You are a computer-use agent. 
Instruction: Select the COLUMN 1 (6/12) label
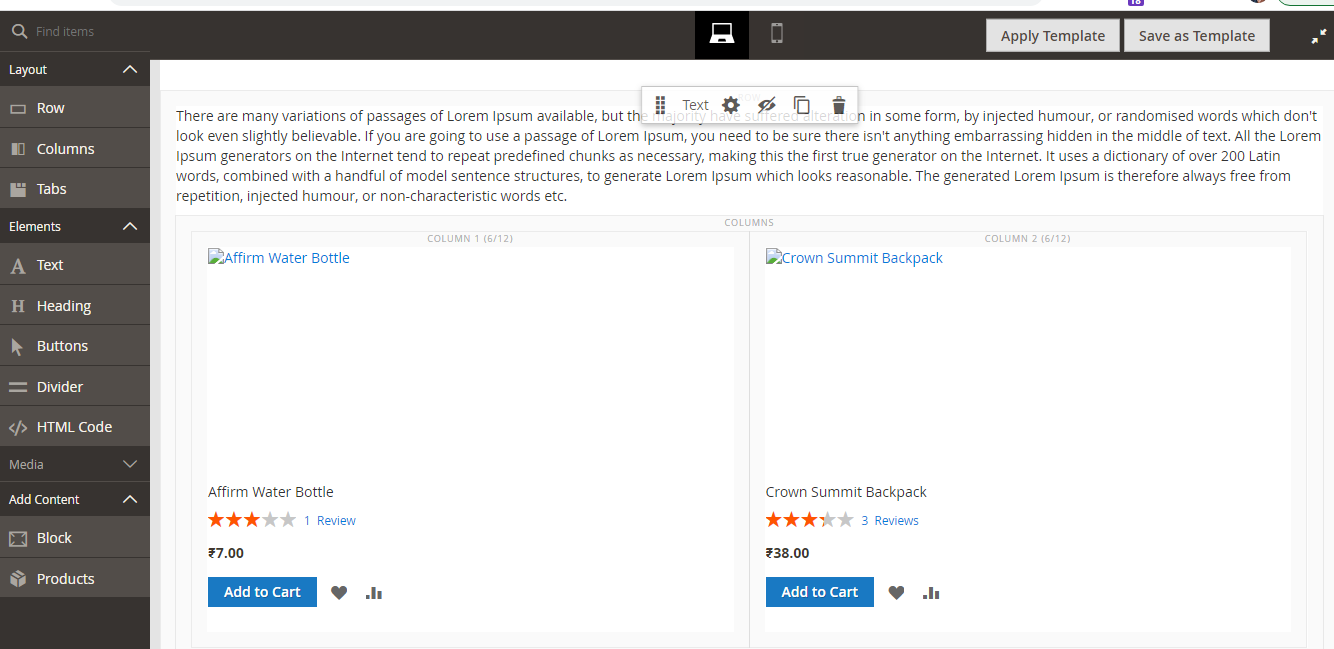pos(470,239)
